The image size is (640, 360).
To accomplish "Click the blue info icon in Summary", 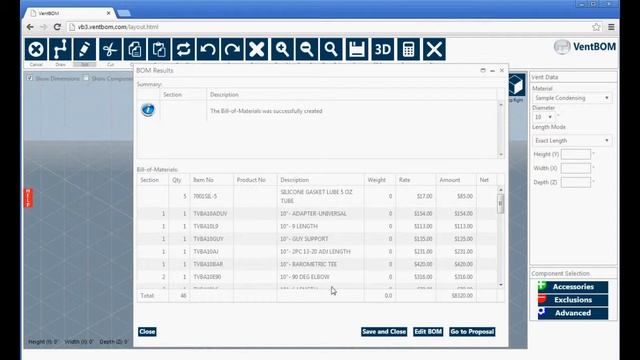I will tap(148, 110).
